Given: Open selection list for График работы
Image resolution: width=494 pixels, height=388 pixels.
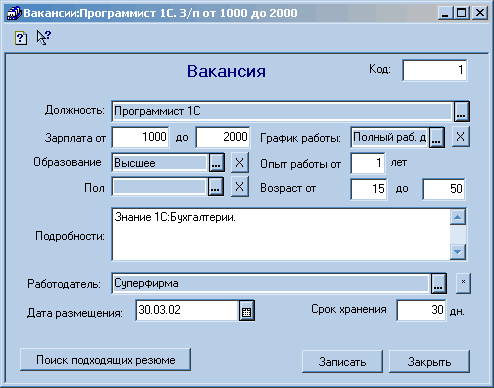Looking at the screenshot, I should click(x=437, y=137).
